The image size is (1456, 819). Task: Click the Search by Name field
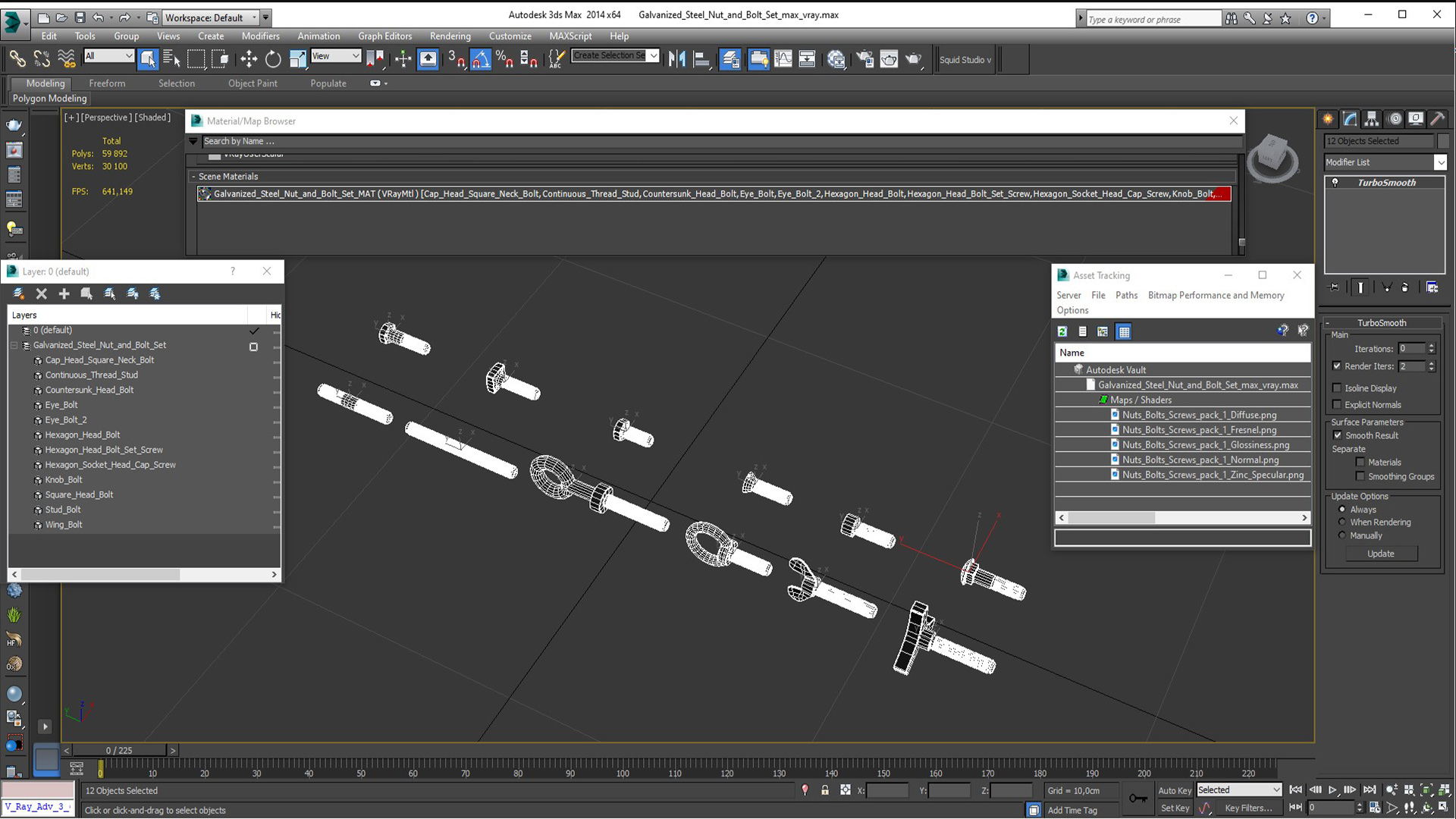(722, 141)
